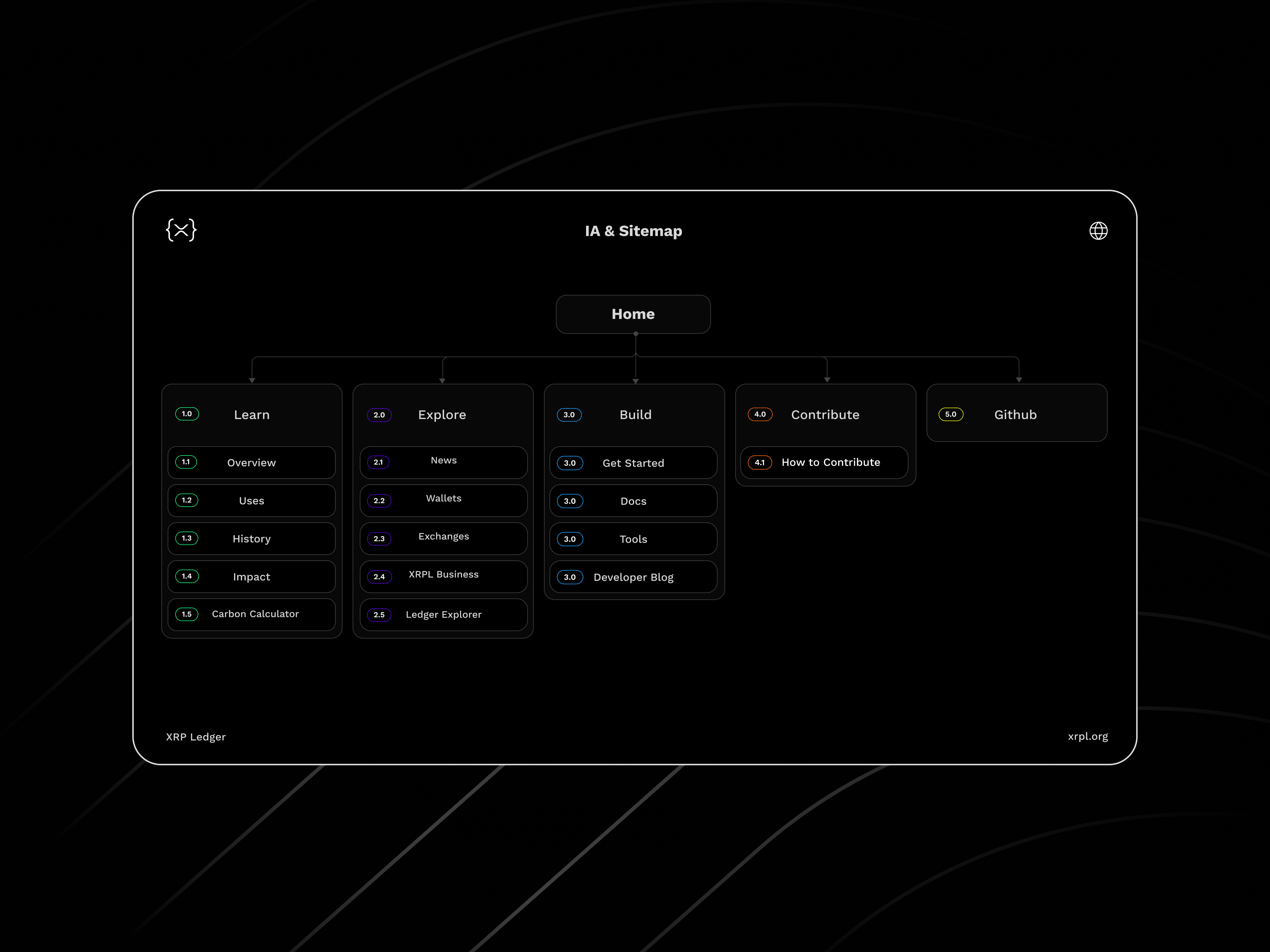Click the Wallets item under Explore
Image resolution: width=1270 pixels, height=952 pixels.
(x=443, y=499)
